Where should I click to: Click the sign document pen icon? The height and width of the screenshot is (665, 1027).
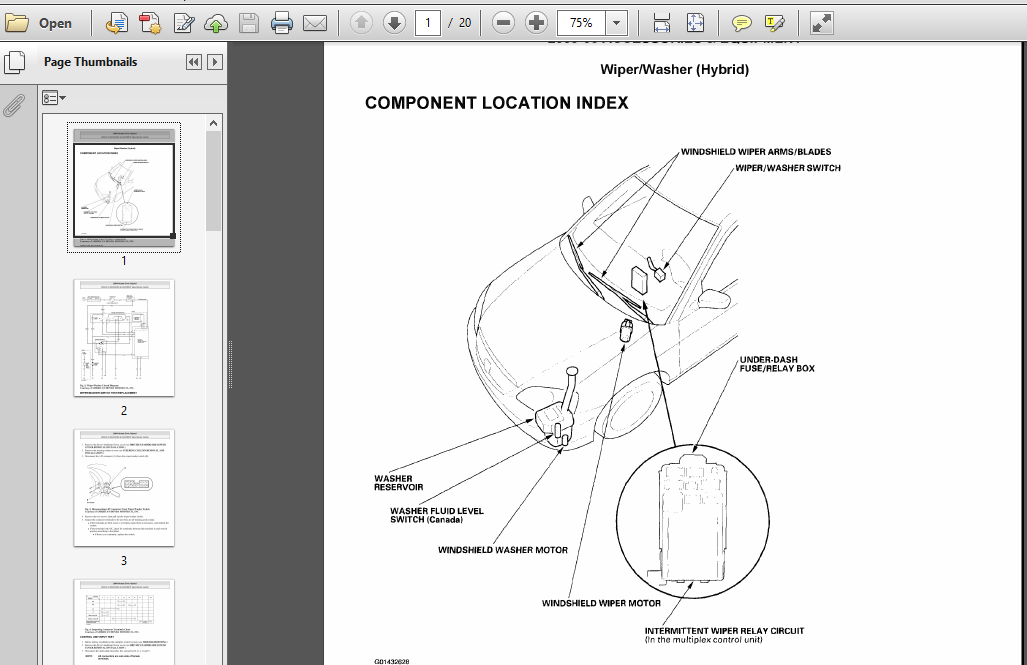coord(183,24)
